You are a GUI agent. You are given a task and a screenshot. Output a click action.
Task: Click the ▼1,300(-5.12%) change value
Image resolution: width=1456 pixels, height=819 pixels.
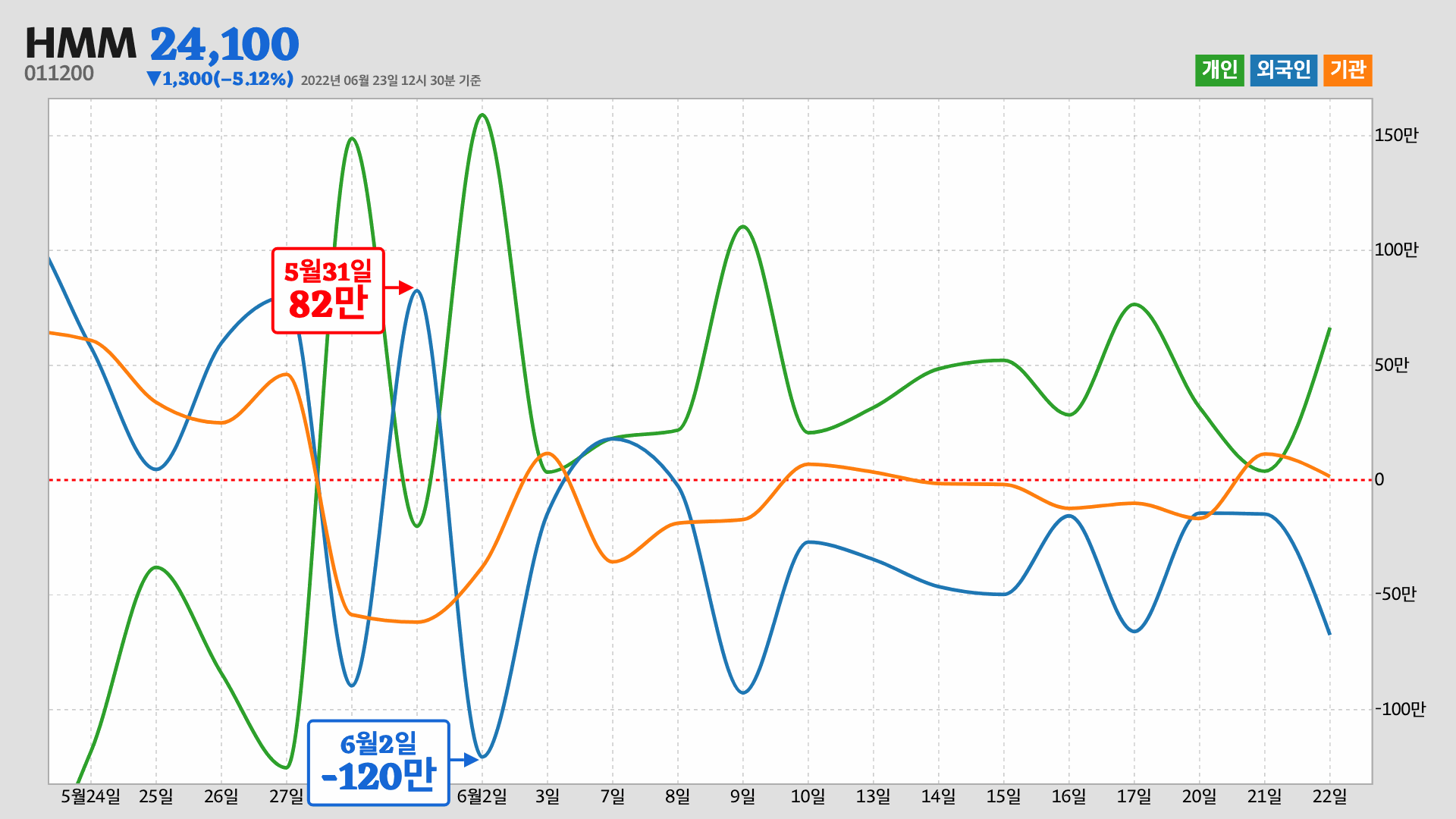(220, 79)
